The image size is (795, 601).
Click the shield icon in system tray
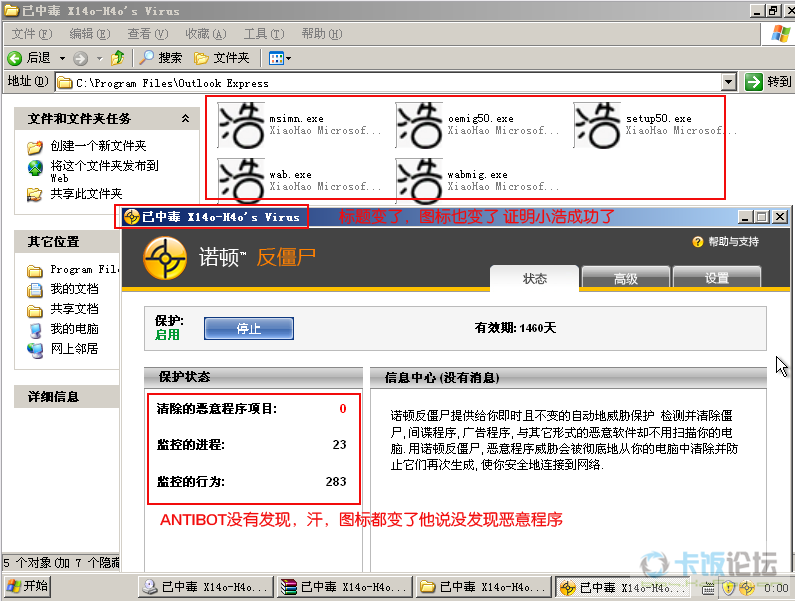click(x=729, y=588)
